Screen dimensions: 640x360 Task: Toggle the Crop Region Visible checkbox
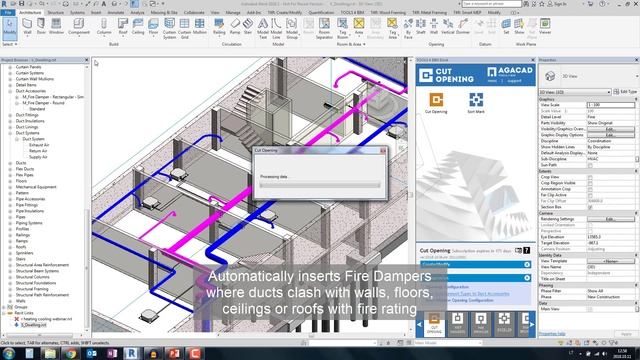click(x=590, y=183)
